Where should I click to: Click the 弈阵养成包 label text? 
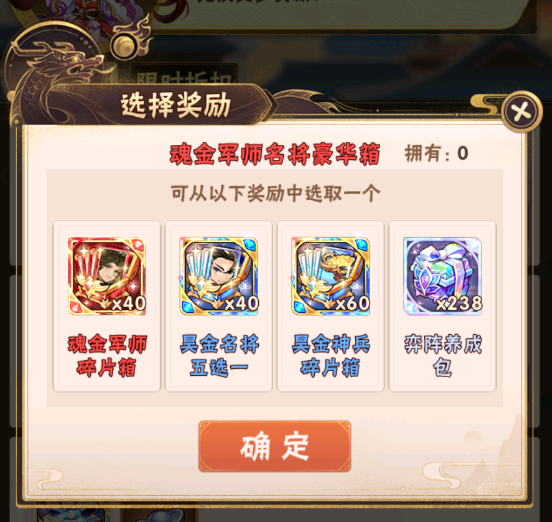tap(443, 356)
